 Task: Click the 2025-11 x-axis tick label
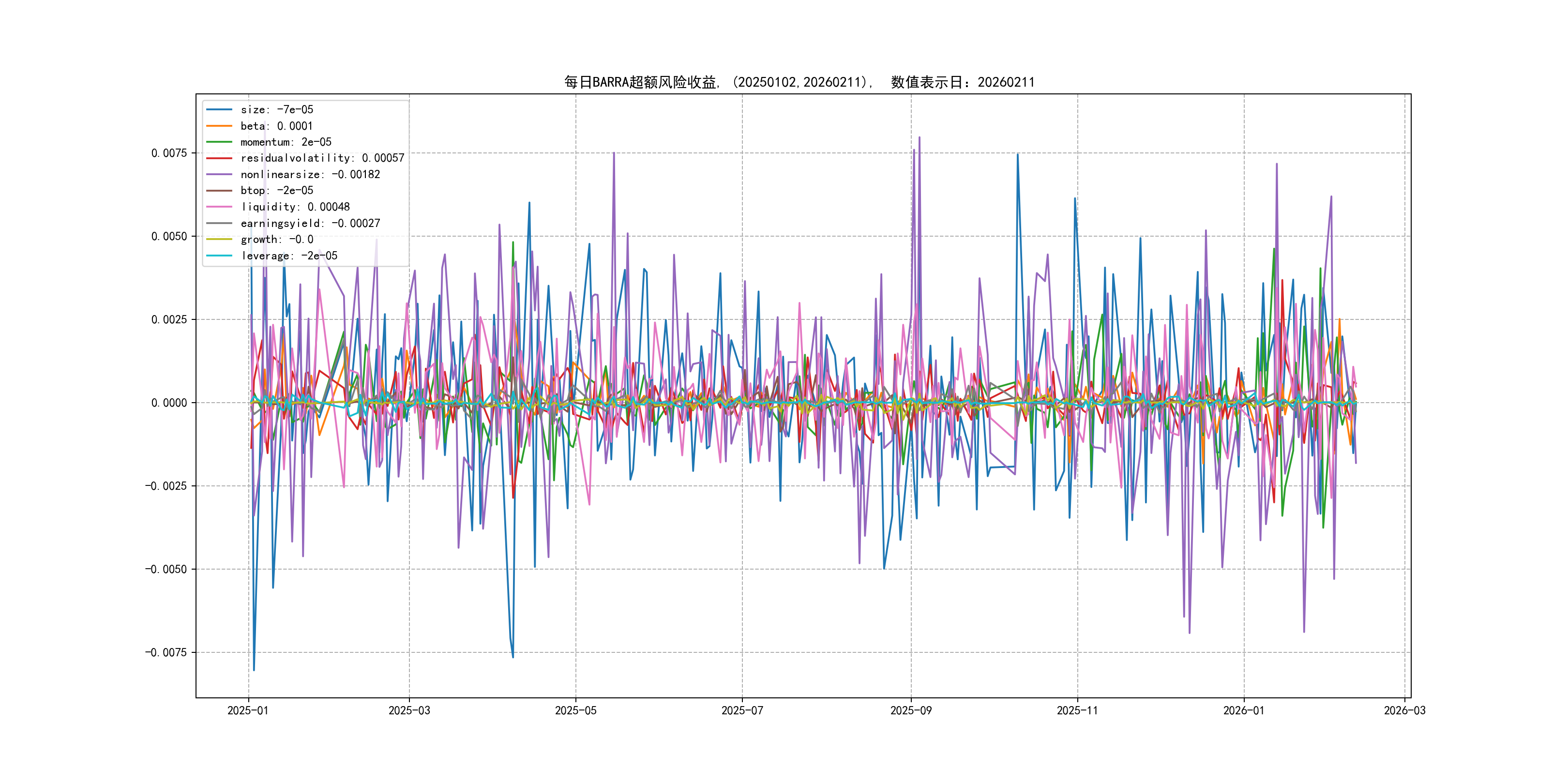click(x=1077, y=710)
